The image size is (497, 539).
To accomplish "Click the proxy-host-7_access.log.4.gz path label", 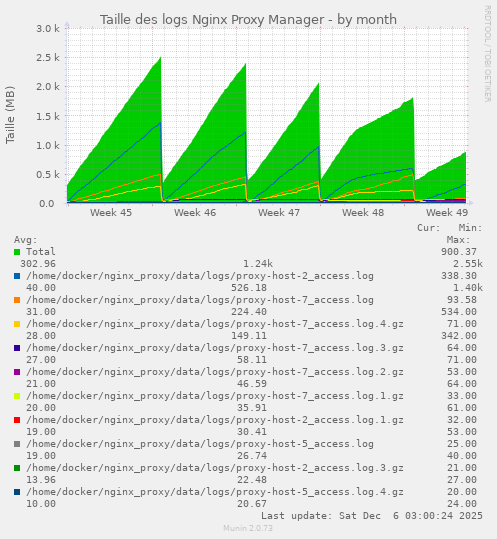I will tap(215, 324).
